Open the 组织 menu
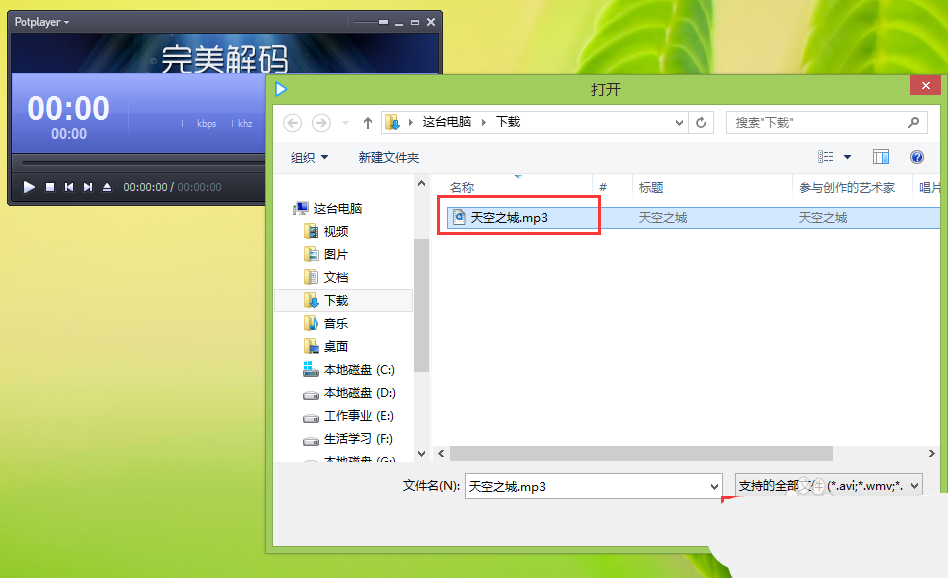 309,158
